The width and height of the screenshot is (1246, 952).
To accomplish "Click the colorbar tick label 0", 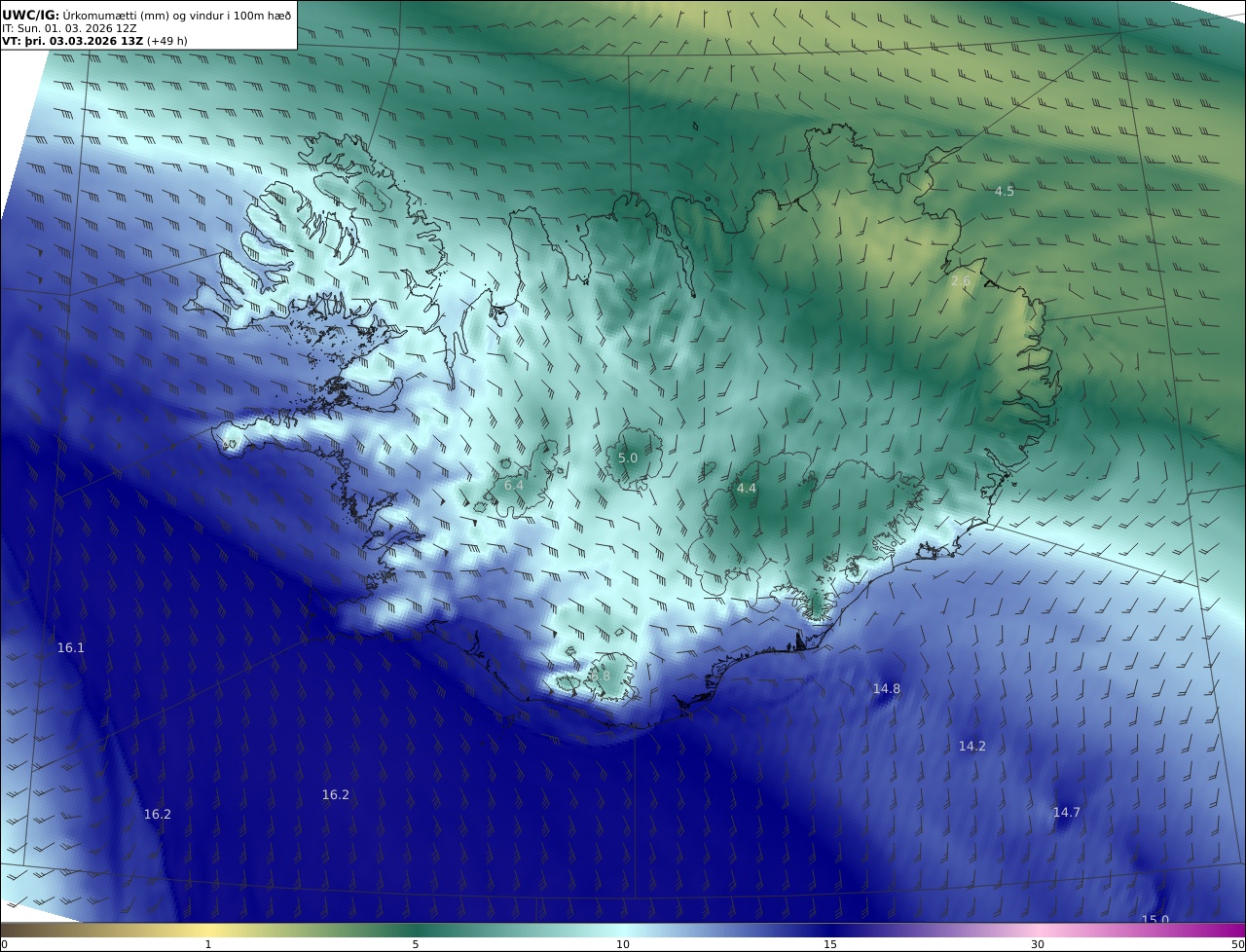I will tap(4, 945).
